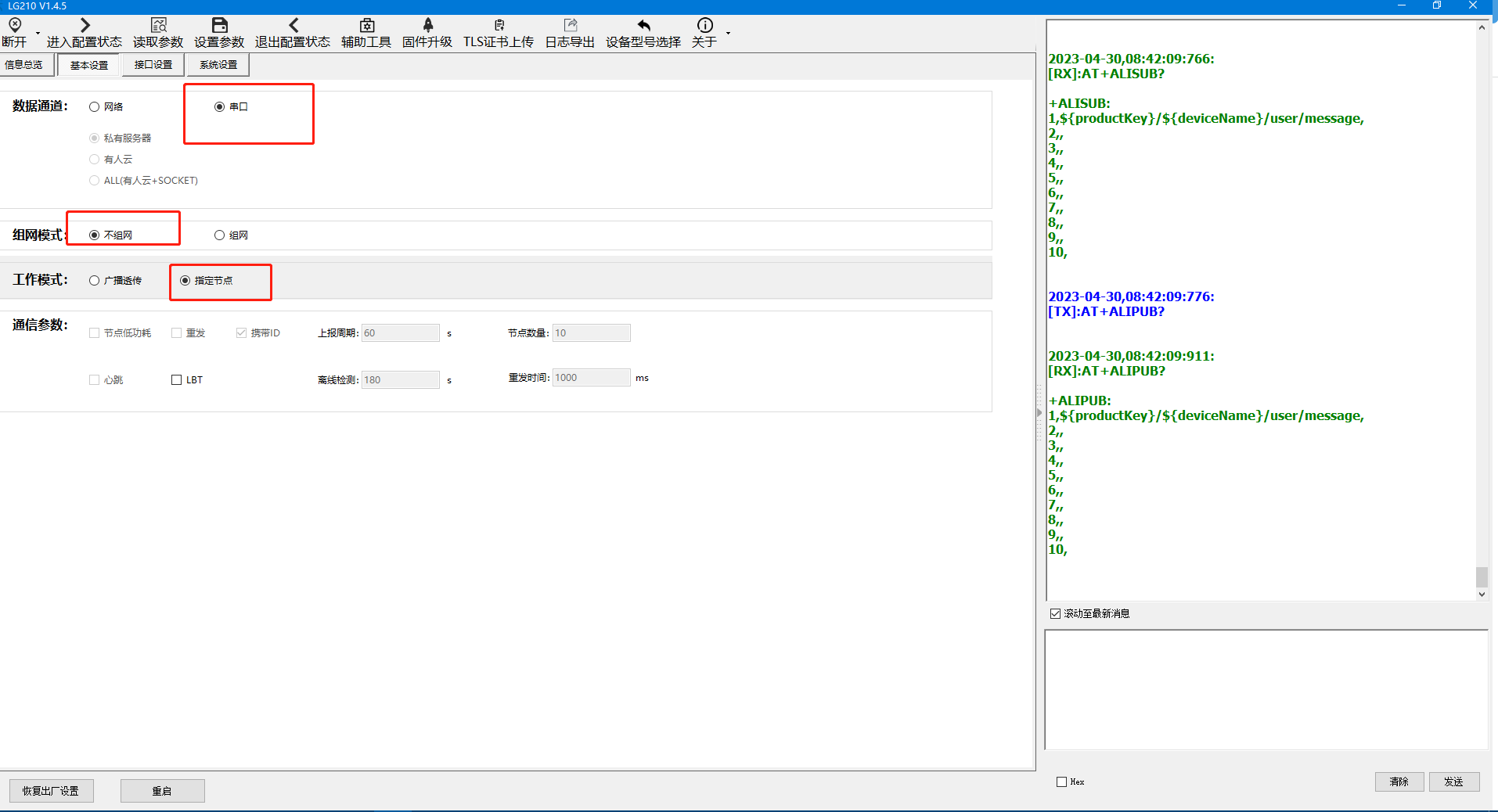This screenshot has height=812, width=1498.
Task: Click 发送 send button
Action: click(1454, 781)
